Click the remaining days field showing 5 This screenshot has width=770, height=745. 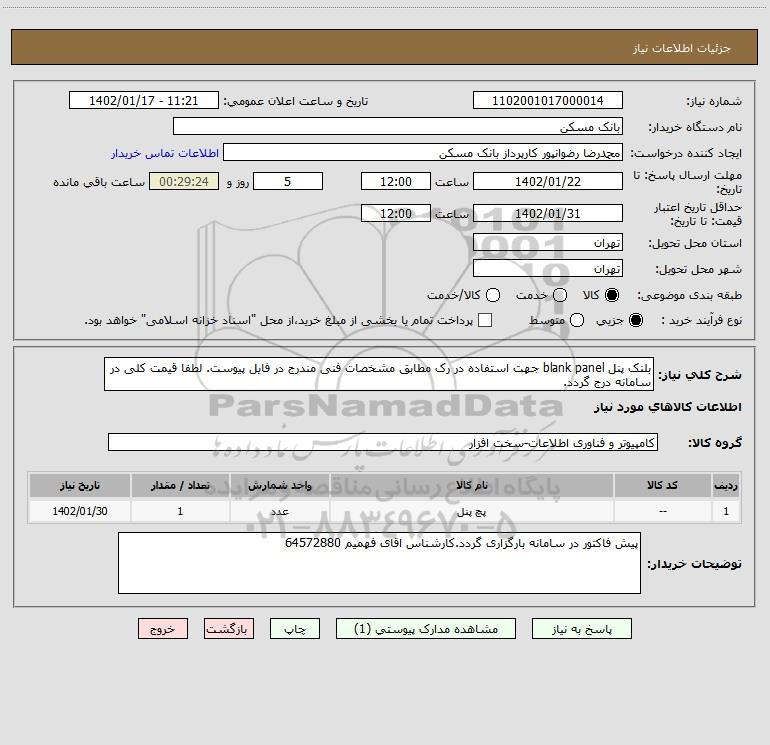coord(288,181)
